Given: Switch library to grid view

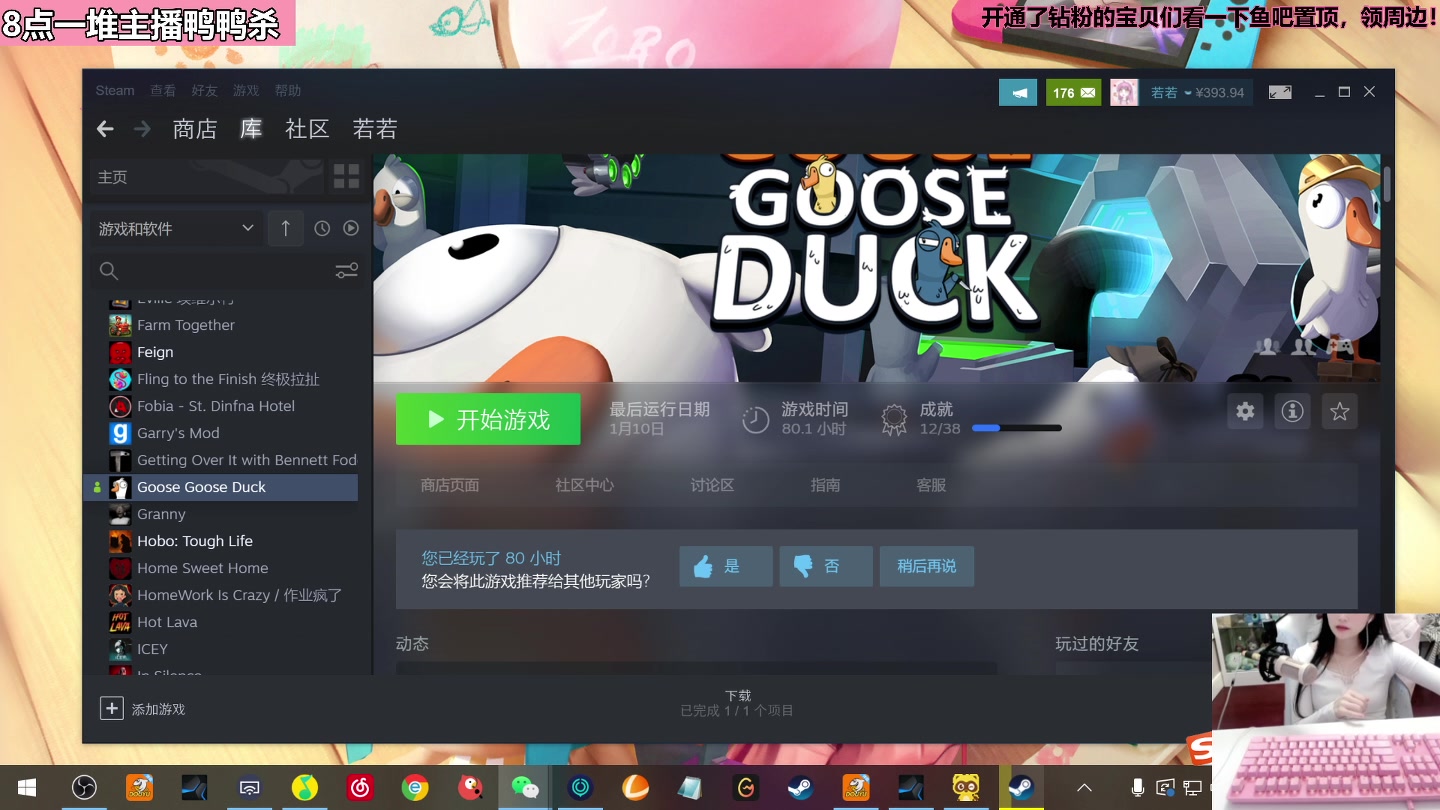Looking at the screenshot, I should click(346, 176).
